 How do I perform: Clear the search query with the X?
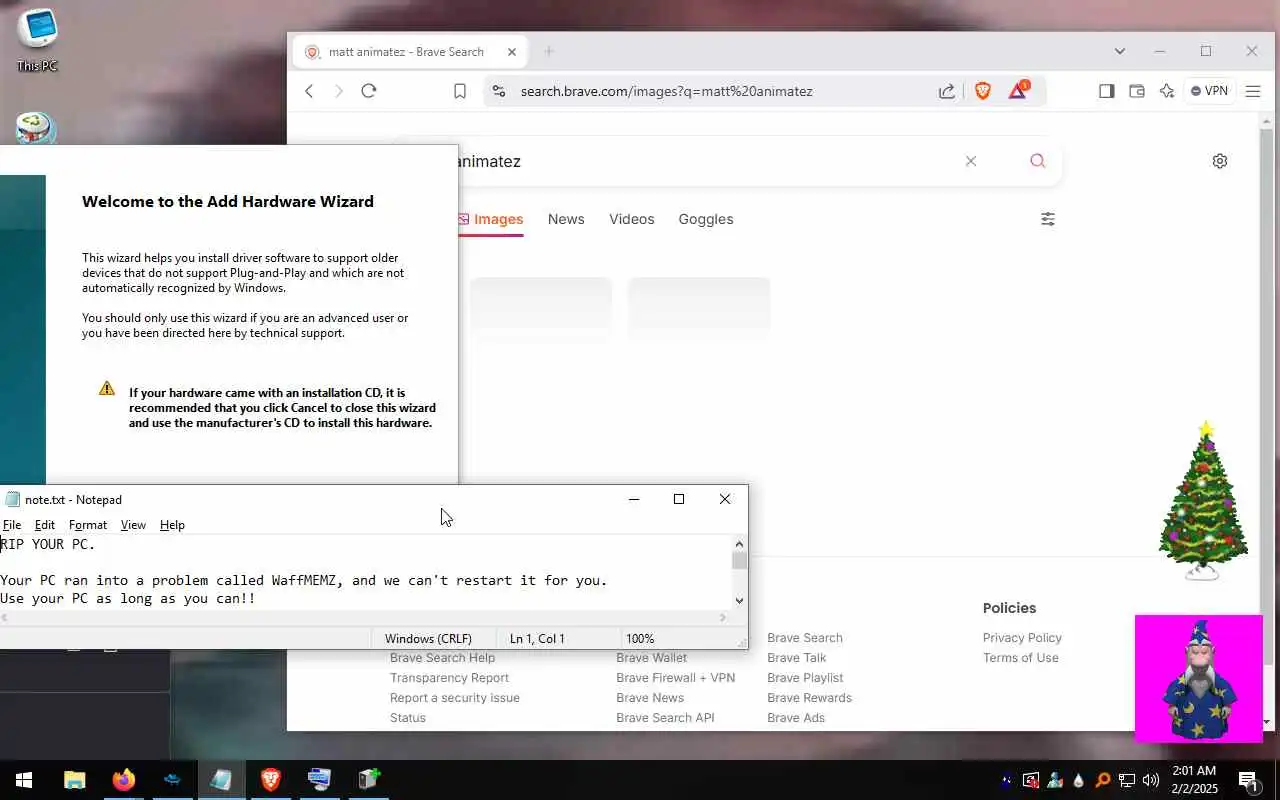coord(970,161)
